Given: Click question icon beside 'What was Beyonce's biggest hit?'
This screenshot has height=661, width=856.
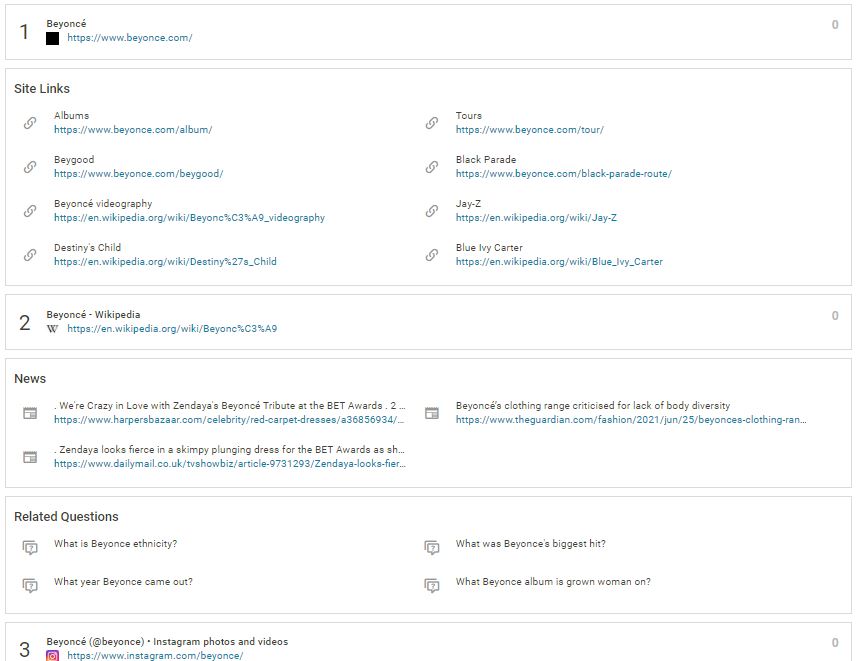Looking at the screenshot, I should click(432, 547).
